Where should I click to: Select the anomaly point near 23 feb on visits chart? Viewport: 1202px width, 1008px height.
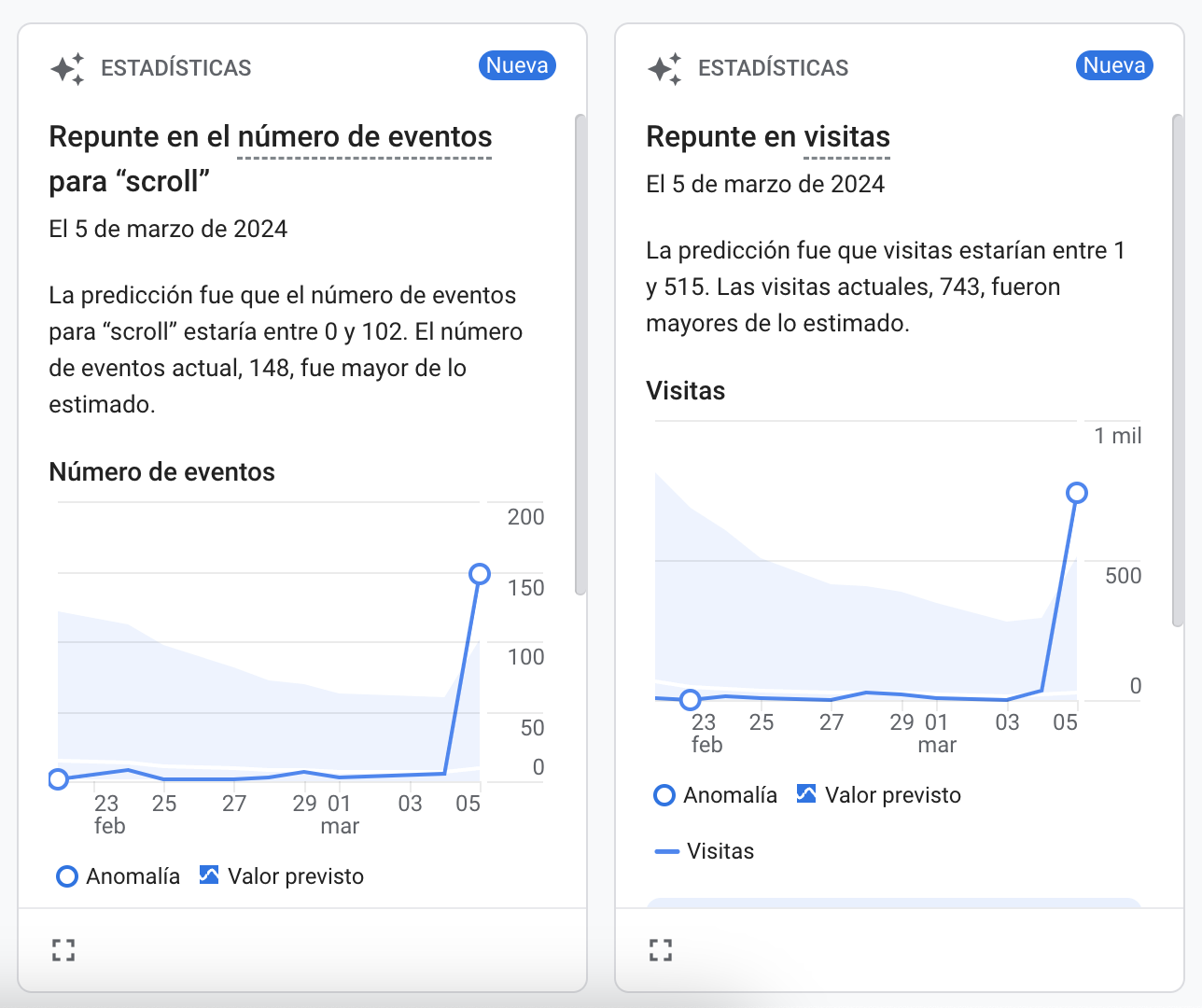coord(691,698)
